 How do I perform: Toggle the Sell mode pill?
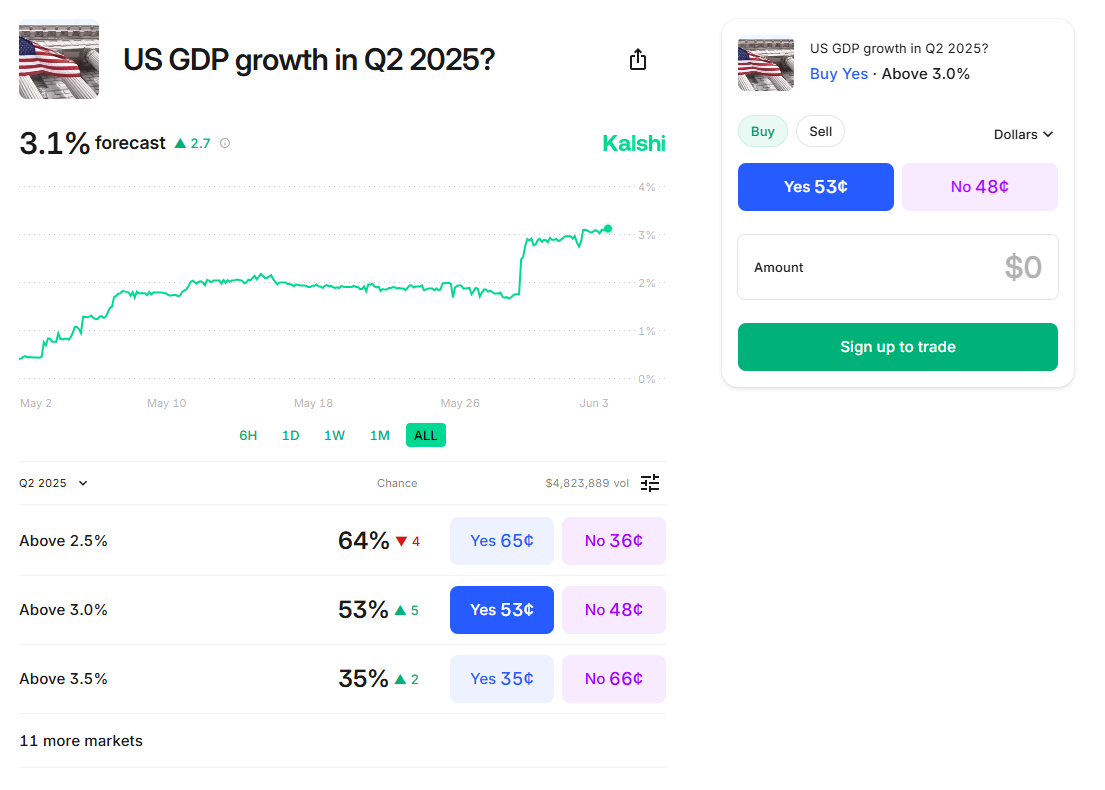click(x=820, y=131)
